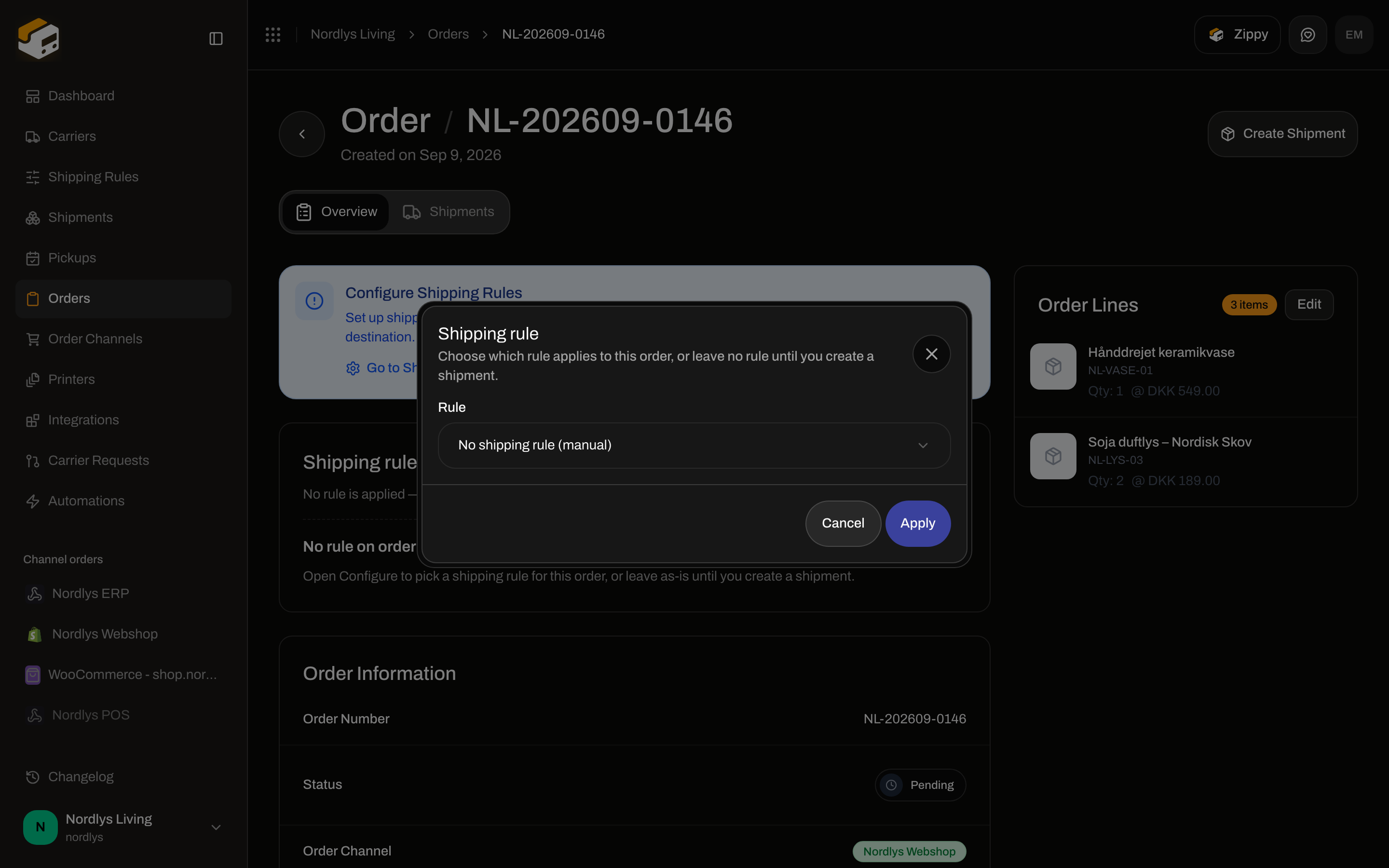Click the order number value NL-202609-0146
The height and width of the screenshot is (868, 1389).
click(x=914, y=719)
